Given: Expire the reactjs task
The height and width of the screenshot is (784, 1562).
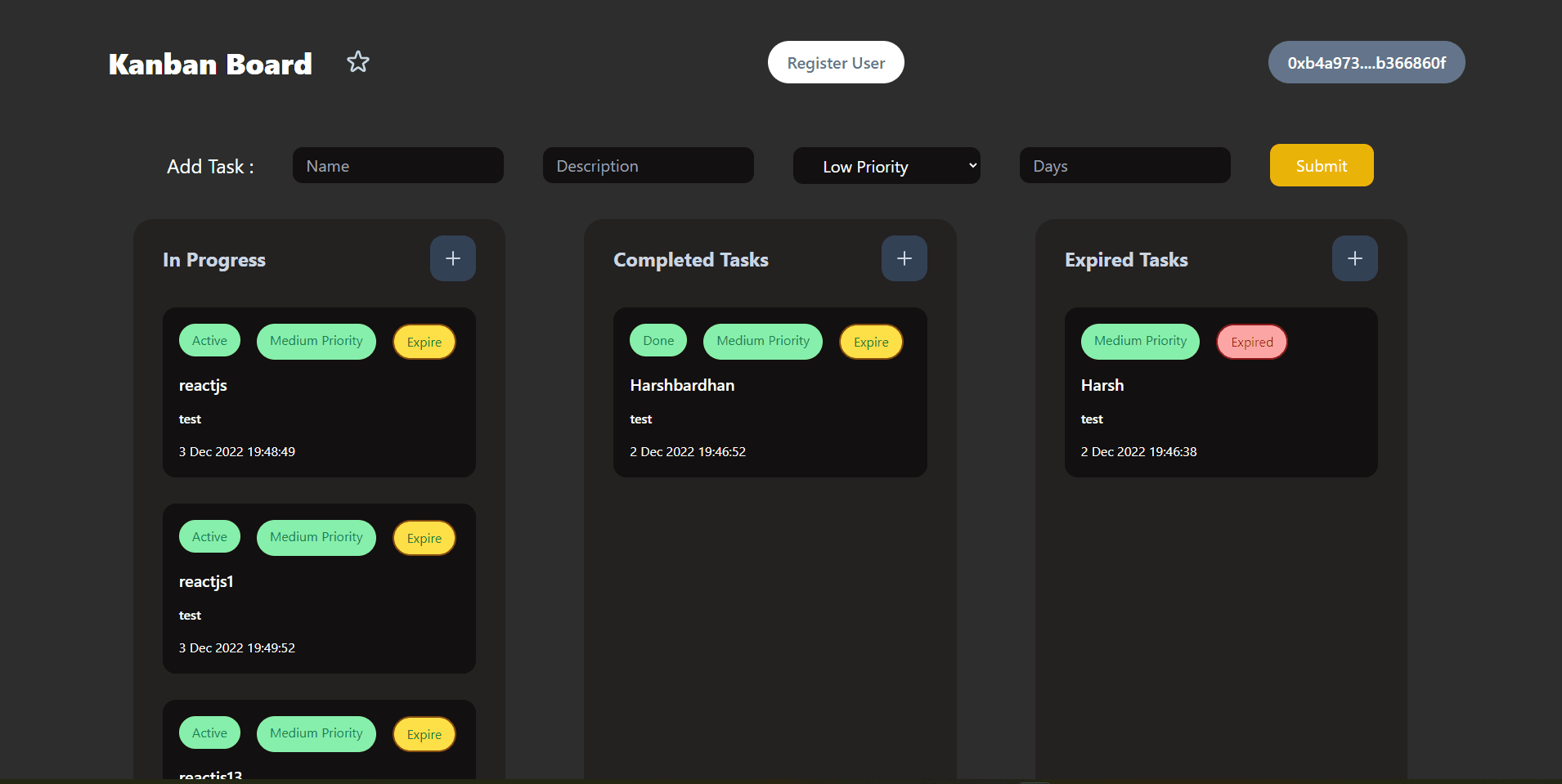Looking at the screenshot, I should [x=424, y=342].
